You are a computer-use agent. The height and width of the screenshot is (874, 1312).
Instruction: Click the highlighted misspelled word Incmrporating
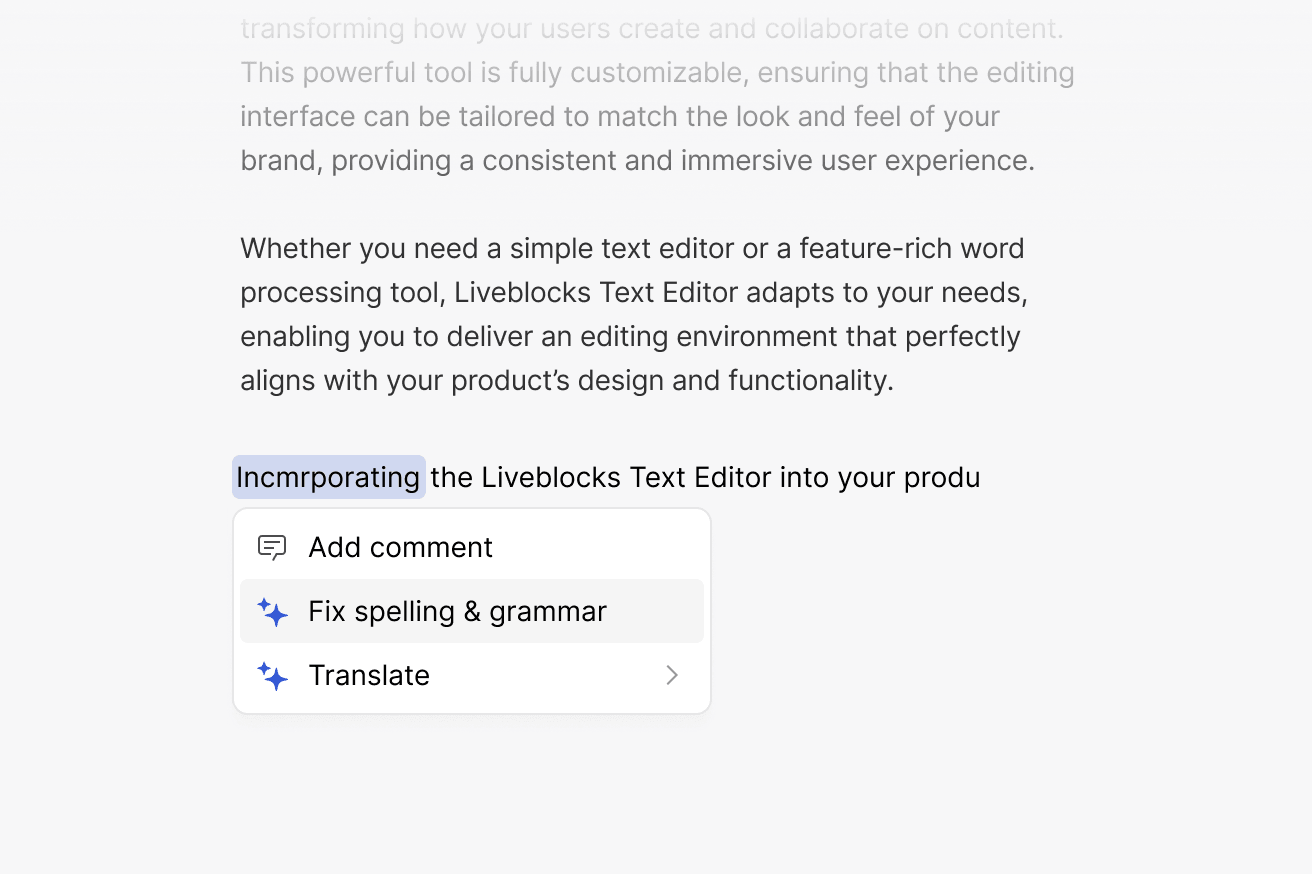click(x=328, y=477)
